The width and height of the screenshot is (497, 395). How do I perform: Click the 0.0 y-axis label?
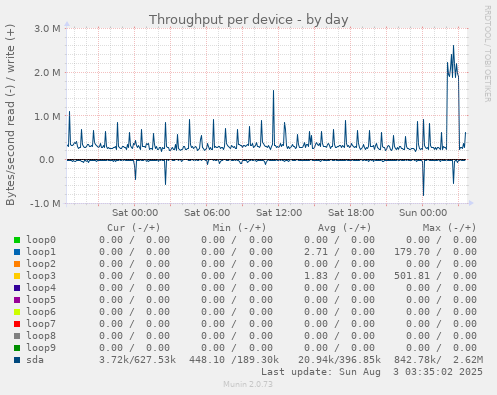[x=47, y=160]
